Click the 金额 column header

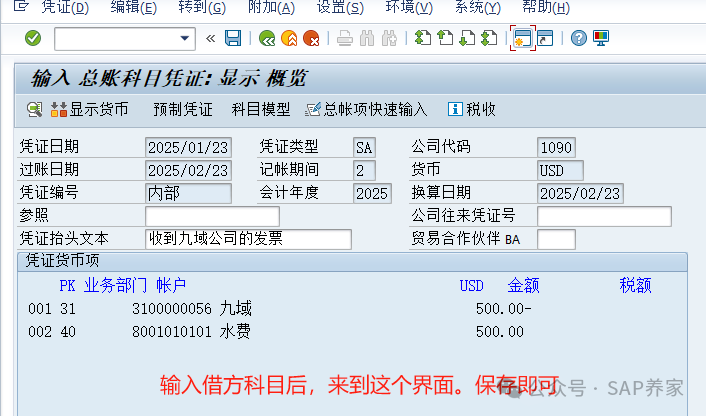pyautogui.click(x=523, y=285)
